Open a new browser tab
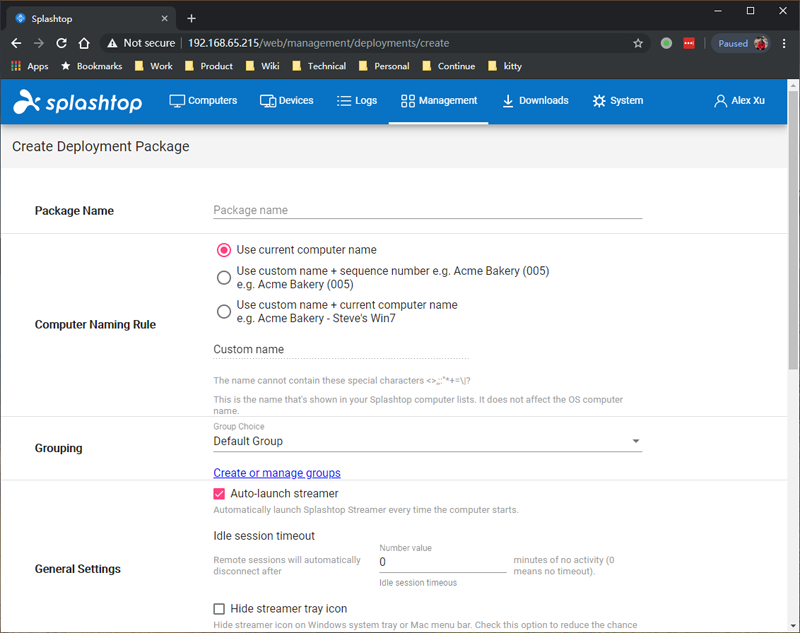Viewport: 800px width, 633px height. [191, 18]
